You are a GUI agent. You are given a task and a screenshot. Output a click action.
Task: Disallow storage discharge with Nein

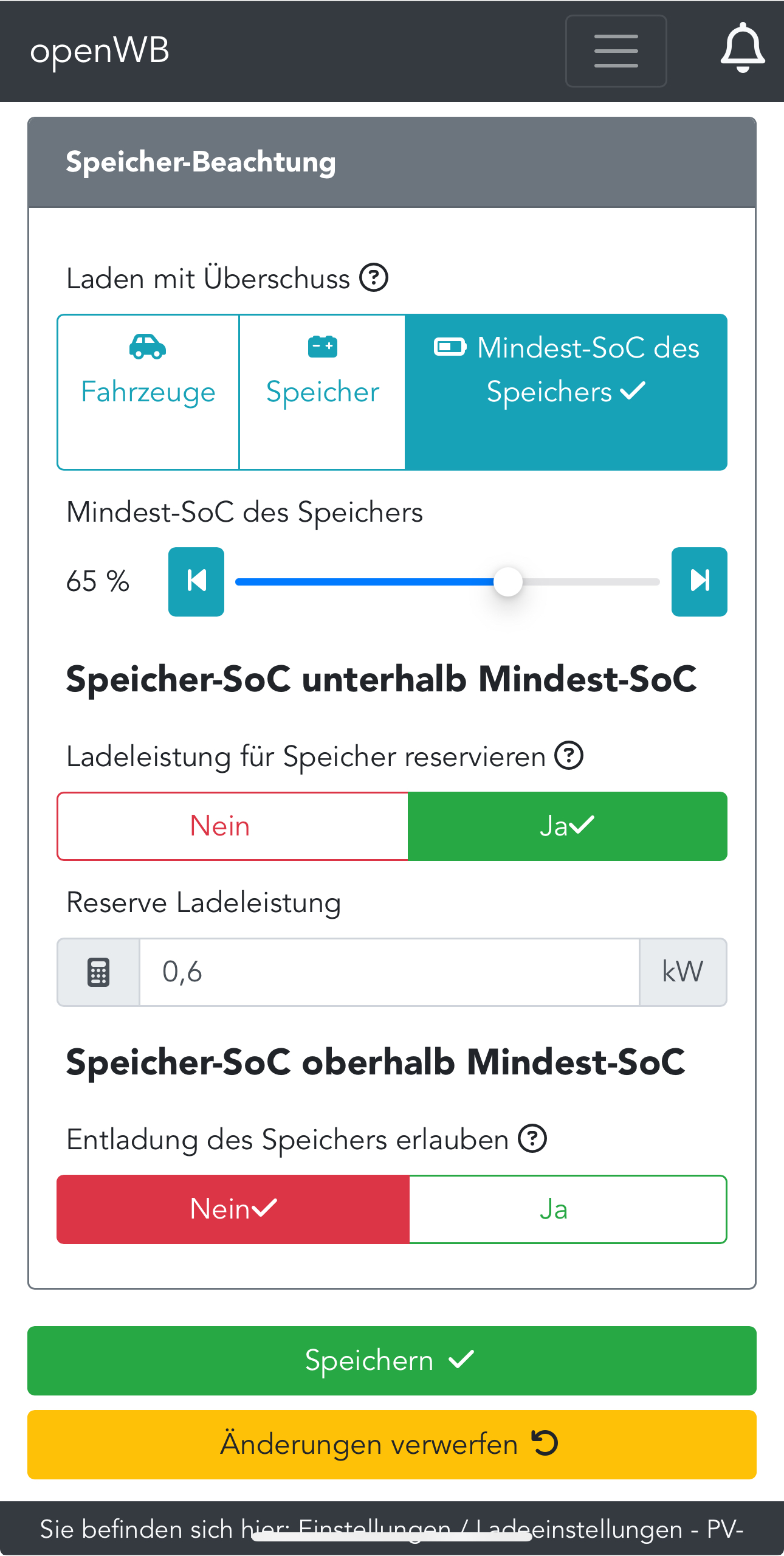coord(233,1209)
